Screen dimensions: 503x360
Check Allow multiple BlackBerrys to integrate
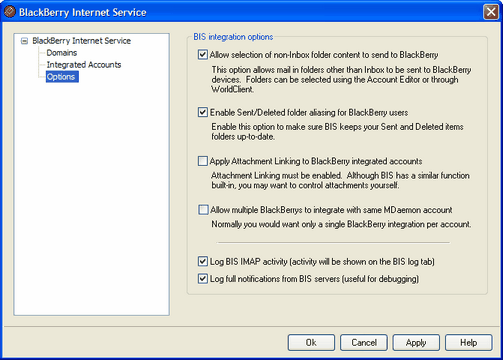click(x=203, y=210)
